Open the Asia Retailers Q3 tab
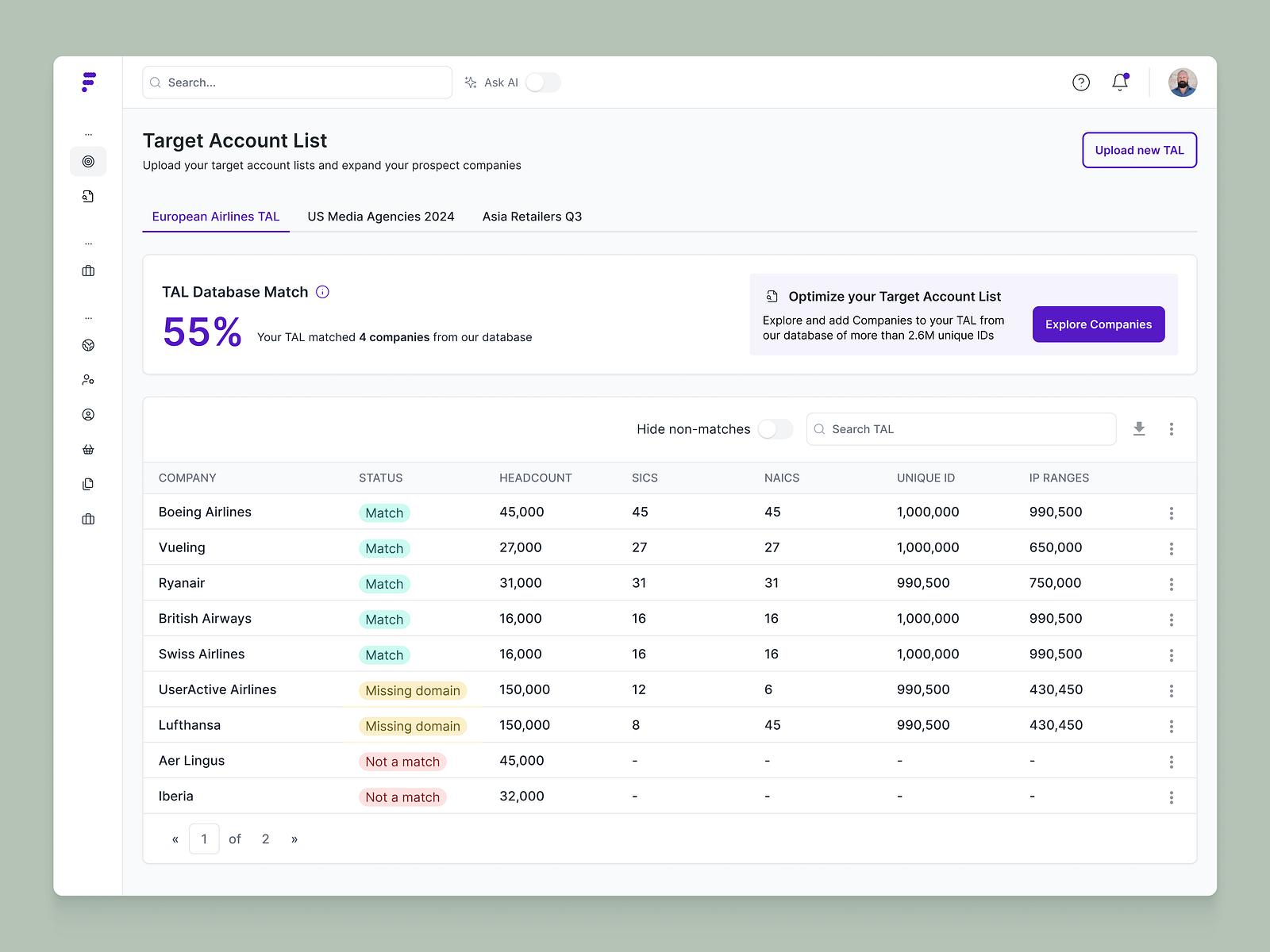 coord(532,216)
